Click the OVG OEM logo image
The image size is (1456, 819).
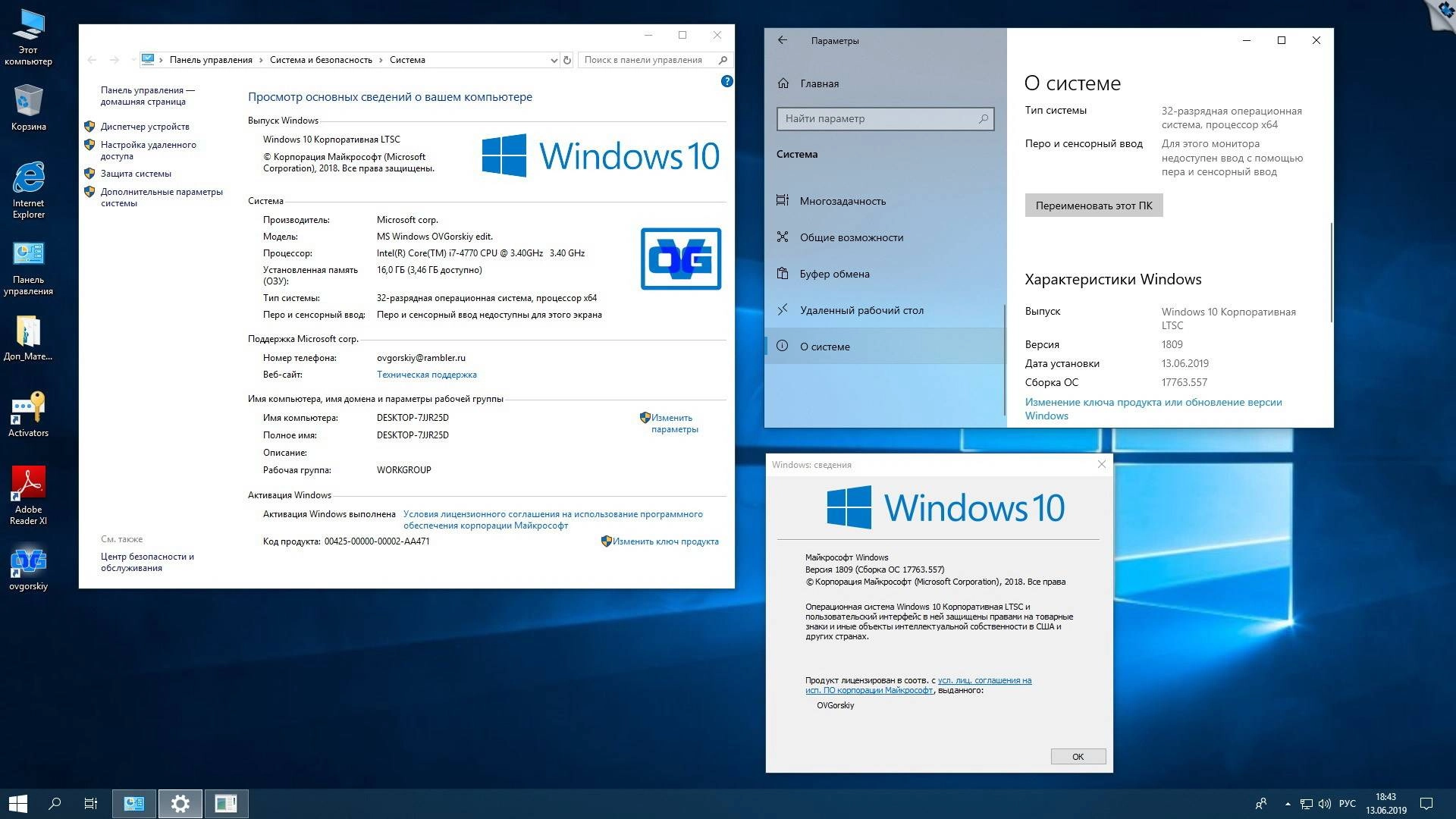(x=681, y=259)
